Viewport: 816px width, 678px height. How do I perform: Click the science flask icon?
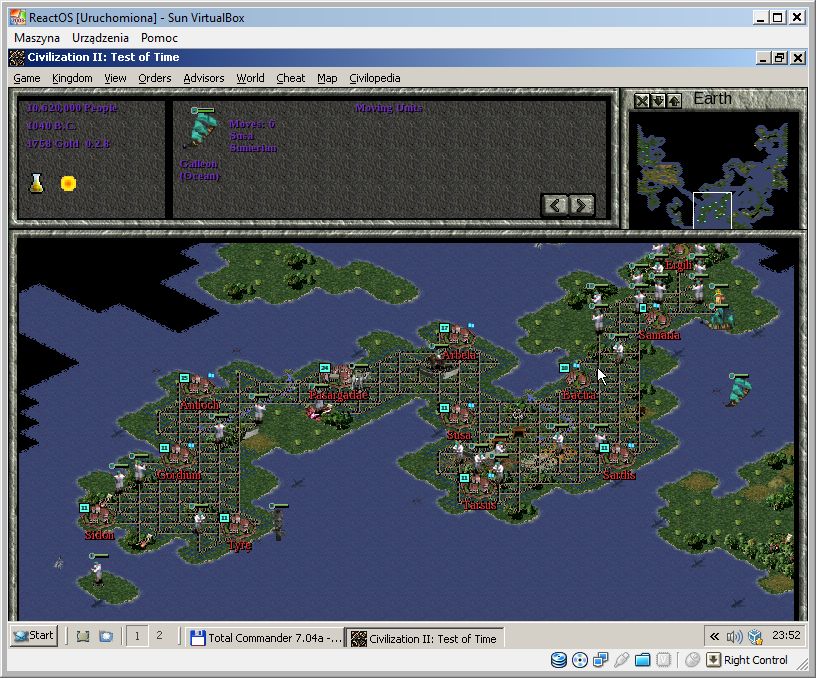36,183
